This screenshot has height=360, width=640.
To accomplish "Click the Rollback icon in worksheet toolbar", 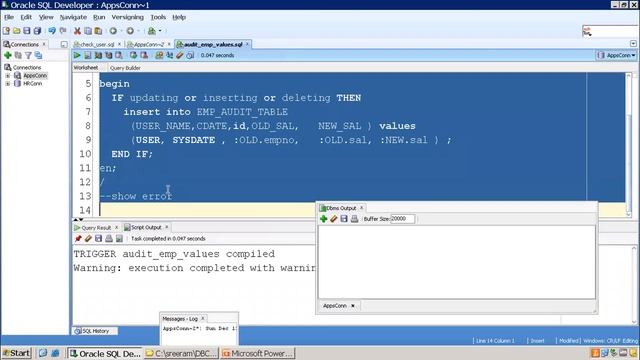I will click(144, 55).
